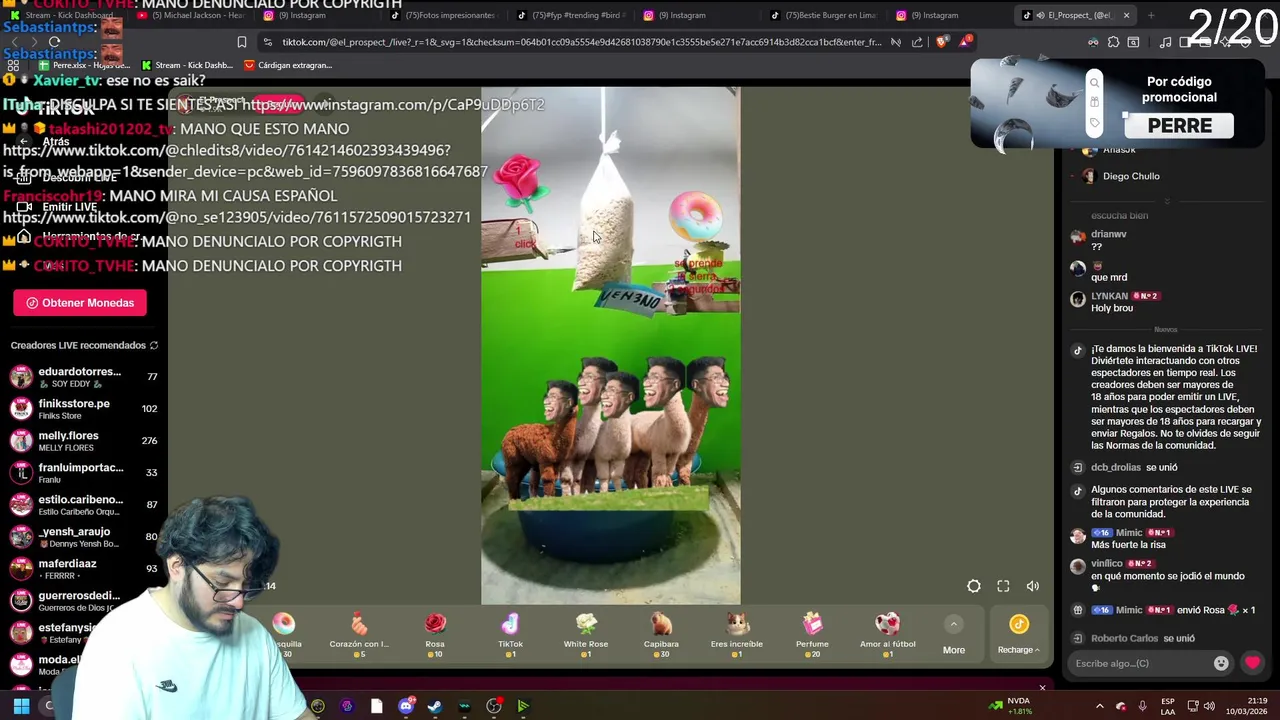
Task: Open Windows Start menu
Action: coord(21,706)
